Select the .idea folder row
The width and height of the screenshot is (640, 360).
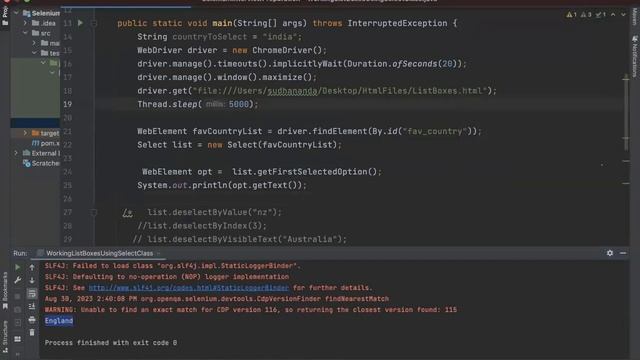coord(35,23)
